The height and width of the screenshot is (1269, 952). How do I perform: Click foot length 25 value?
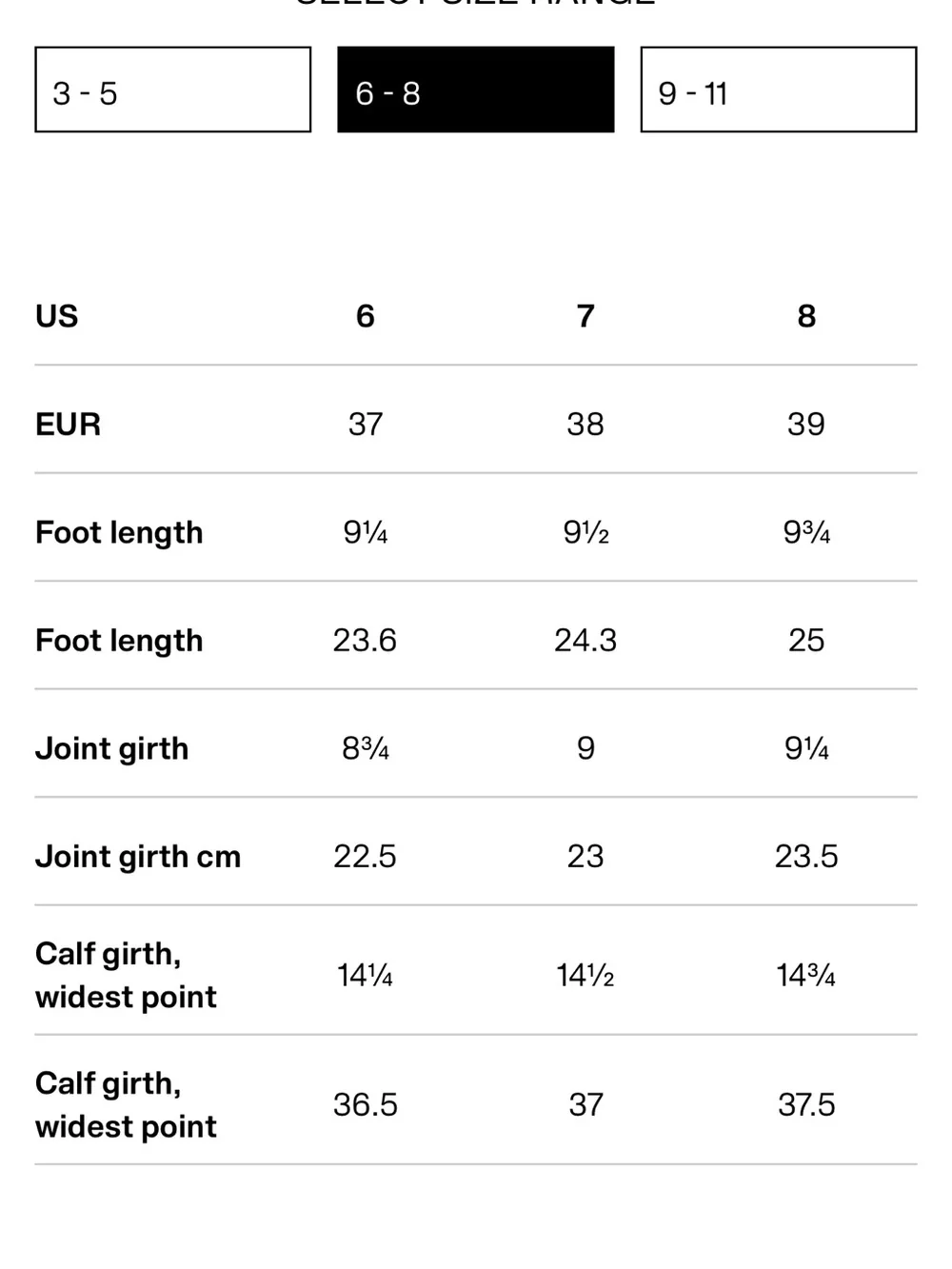806,640
